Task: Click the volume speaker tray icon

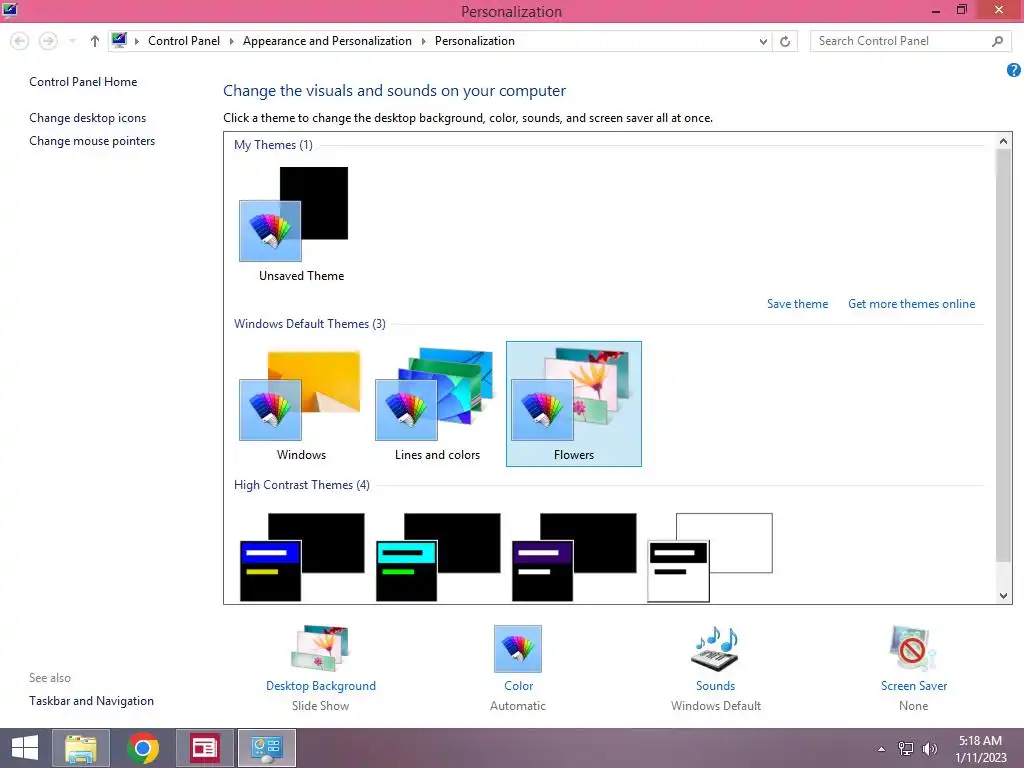Action: coord(930,749)
